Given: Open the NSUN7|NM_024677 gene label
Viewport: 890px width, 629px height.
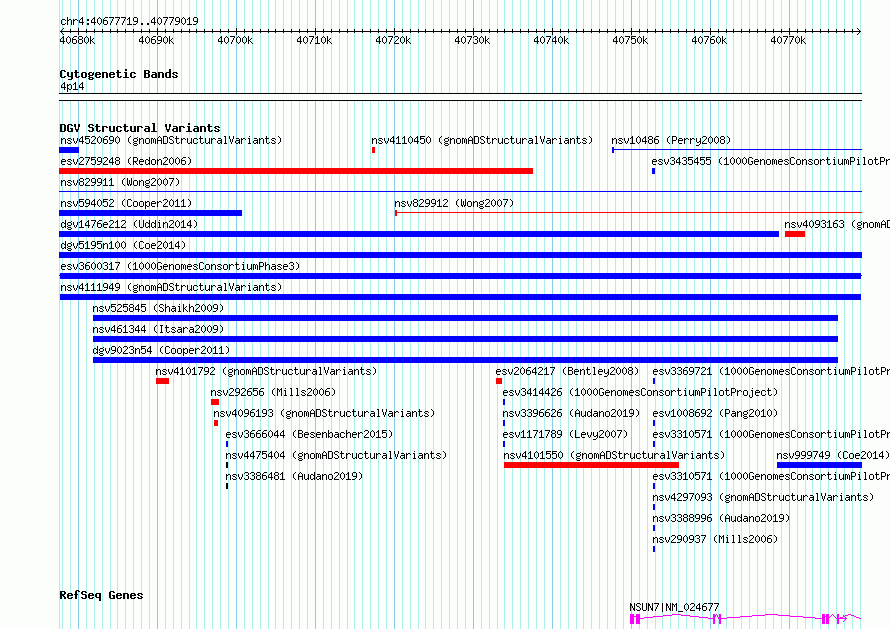Looking at the screenshot, I should coord(674,607).
